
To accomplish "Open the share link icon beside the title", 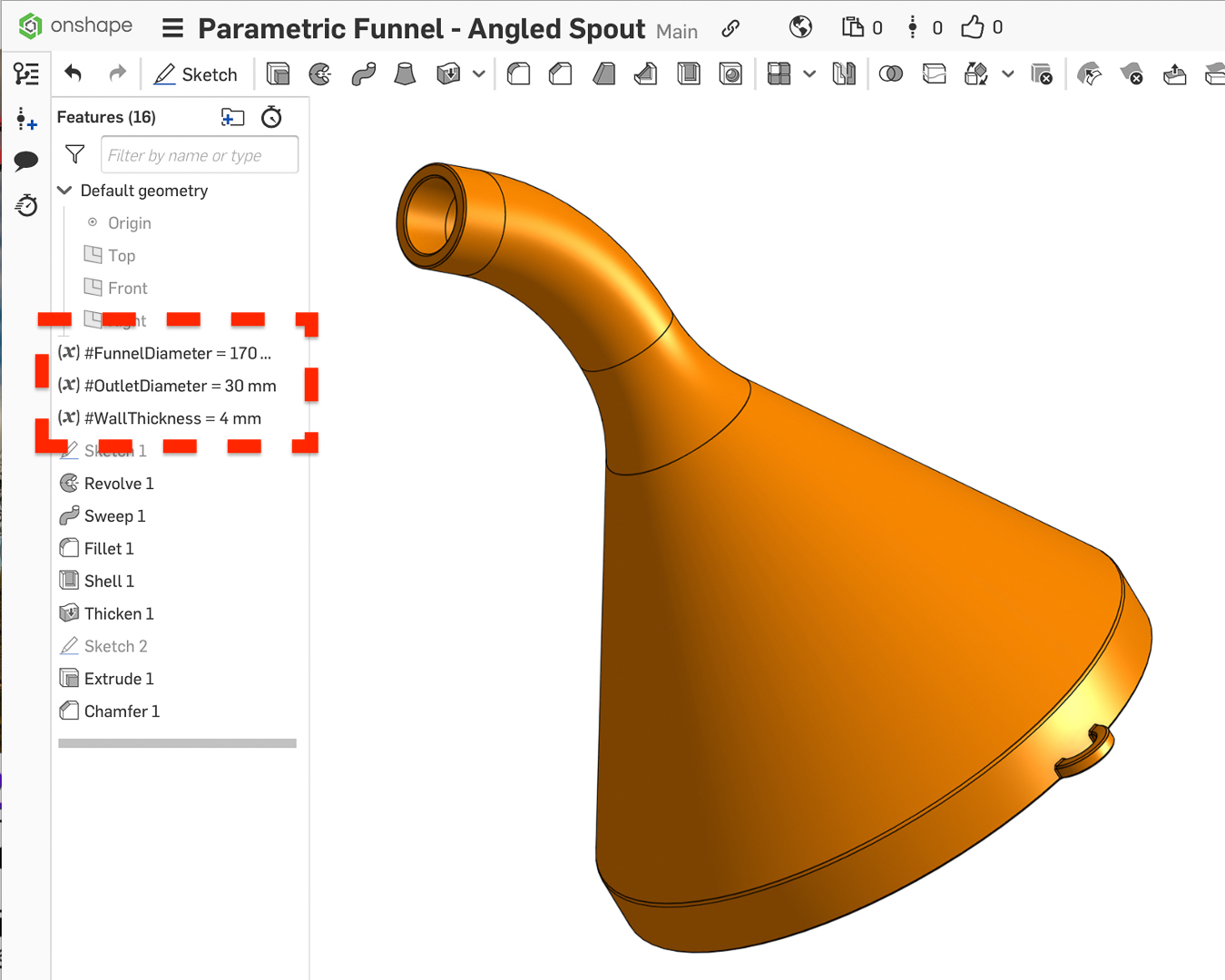I will coord(730,28).
